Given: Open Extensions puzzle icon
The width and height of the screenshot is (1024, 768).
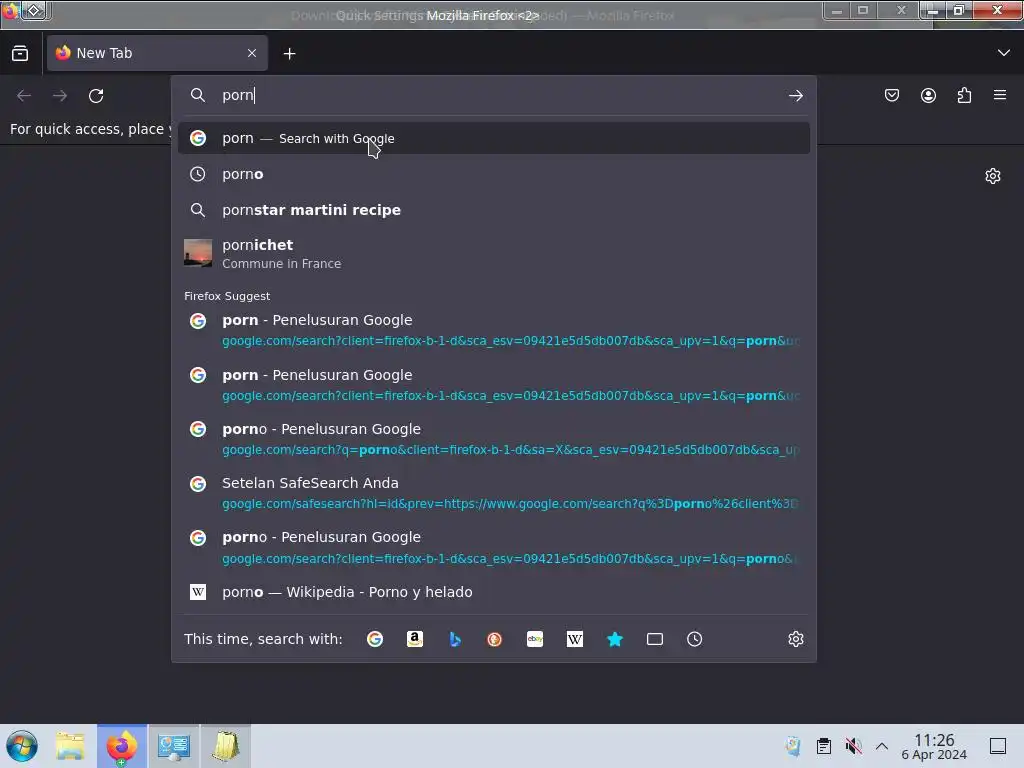Looking at the screenshot, I should point(964,95).
